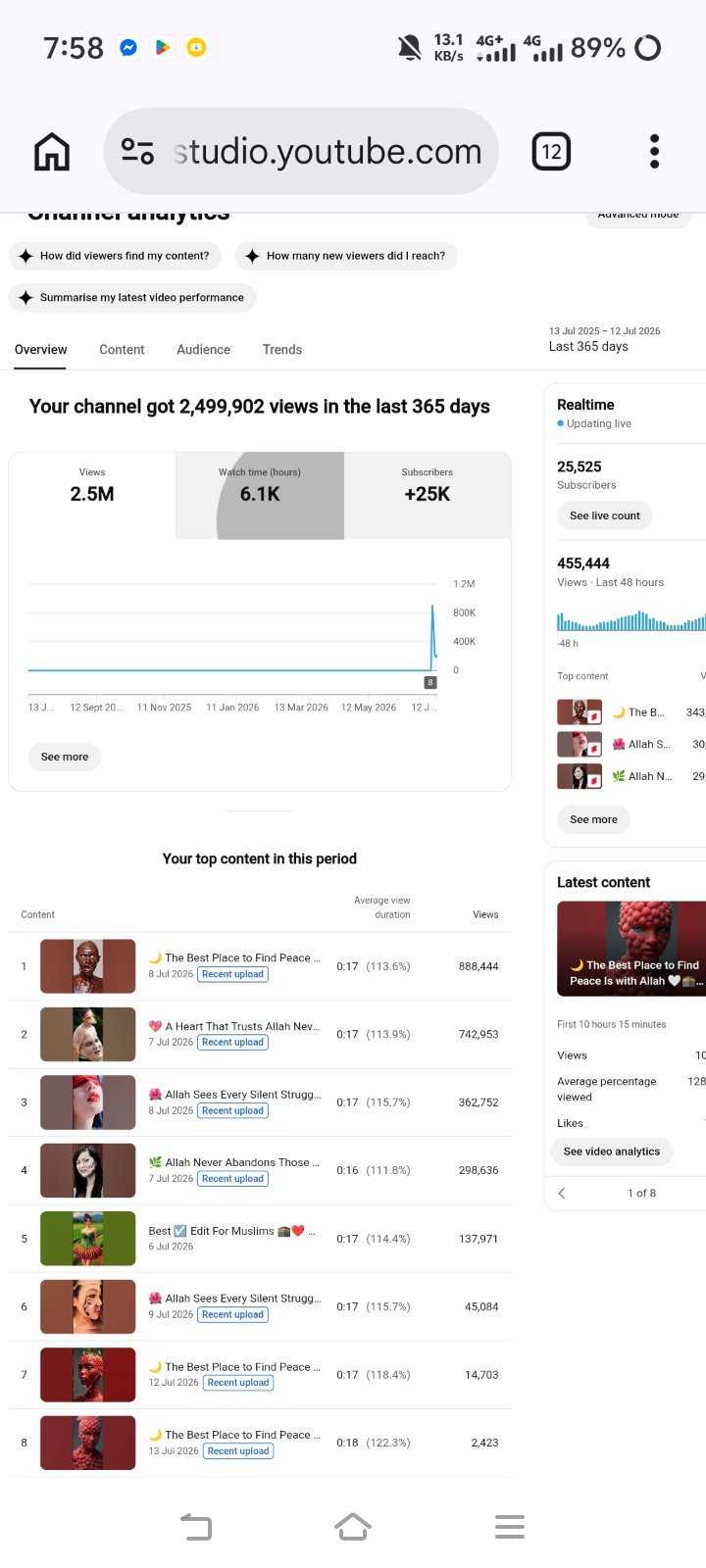
Task: Click the 455,444 views last 48 hours figure
Action: (583, 563)
